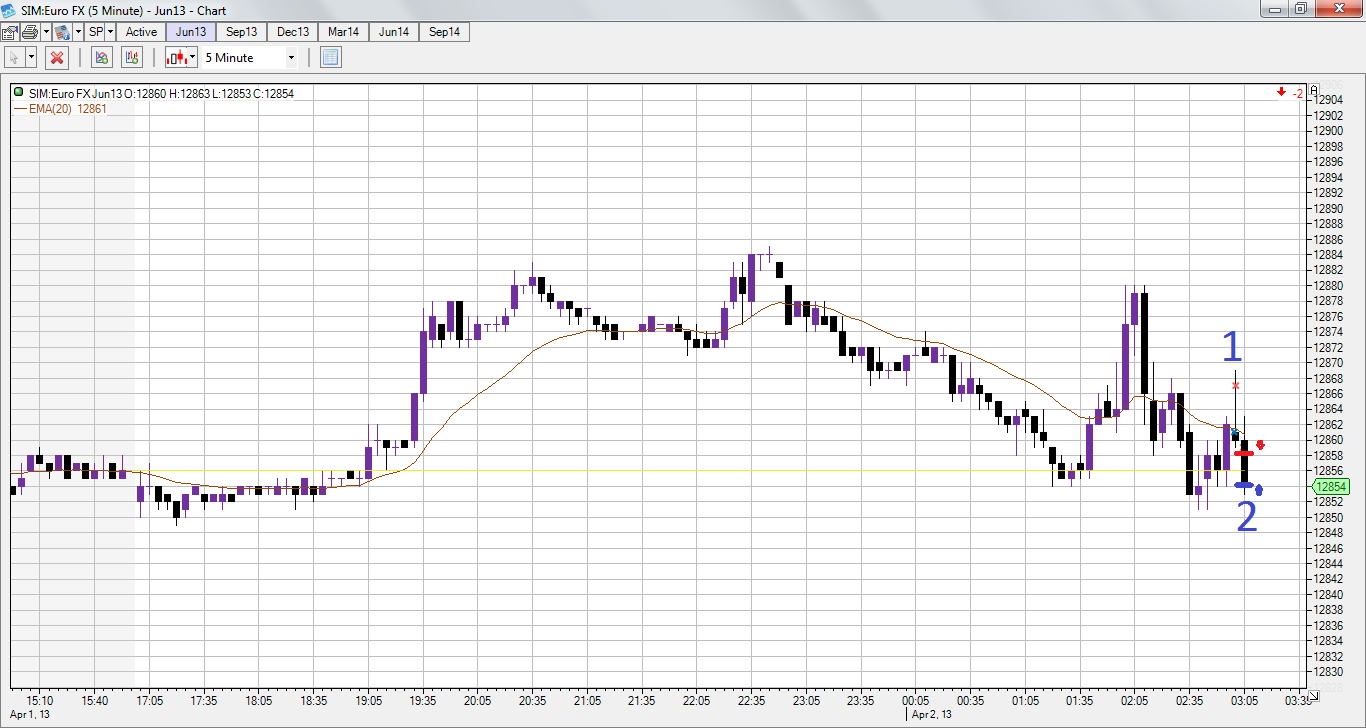Screen dimensions: 1366x728
Task: Click the 12904 price axis label
Action: pos(1330,100)
